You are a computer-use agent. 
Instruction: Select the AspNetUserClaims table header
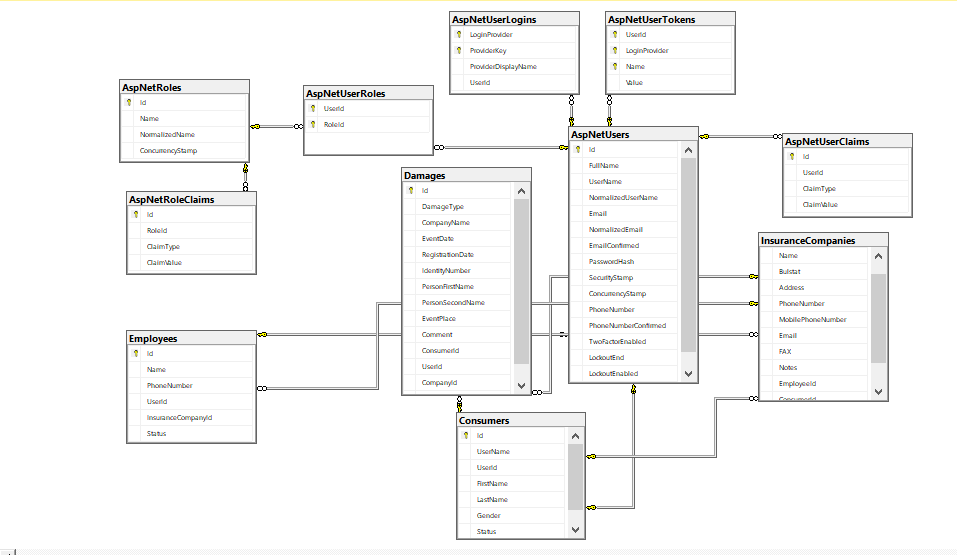click(x=847, y=141)
